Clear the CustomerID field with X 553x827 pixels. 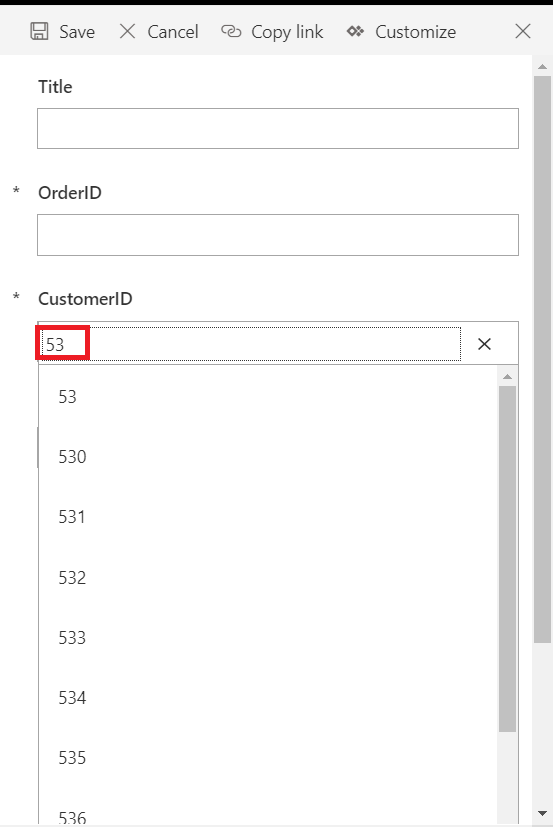(484, 344)
